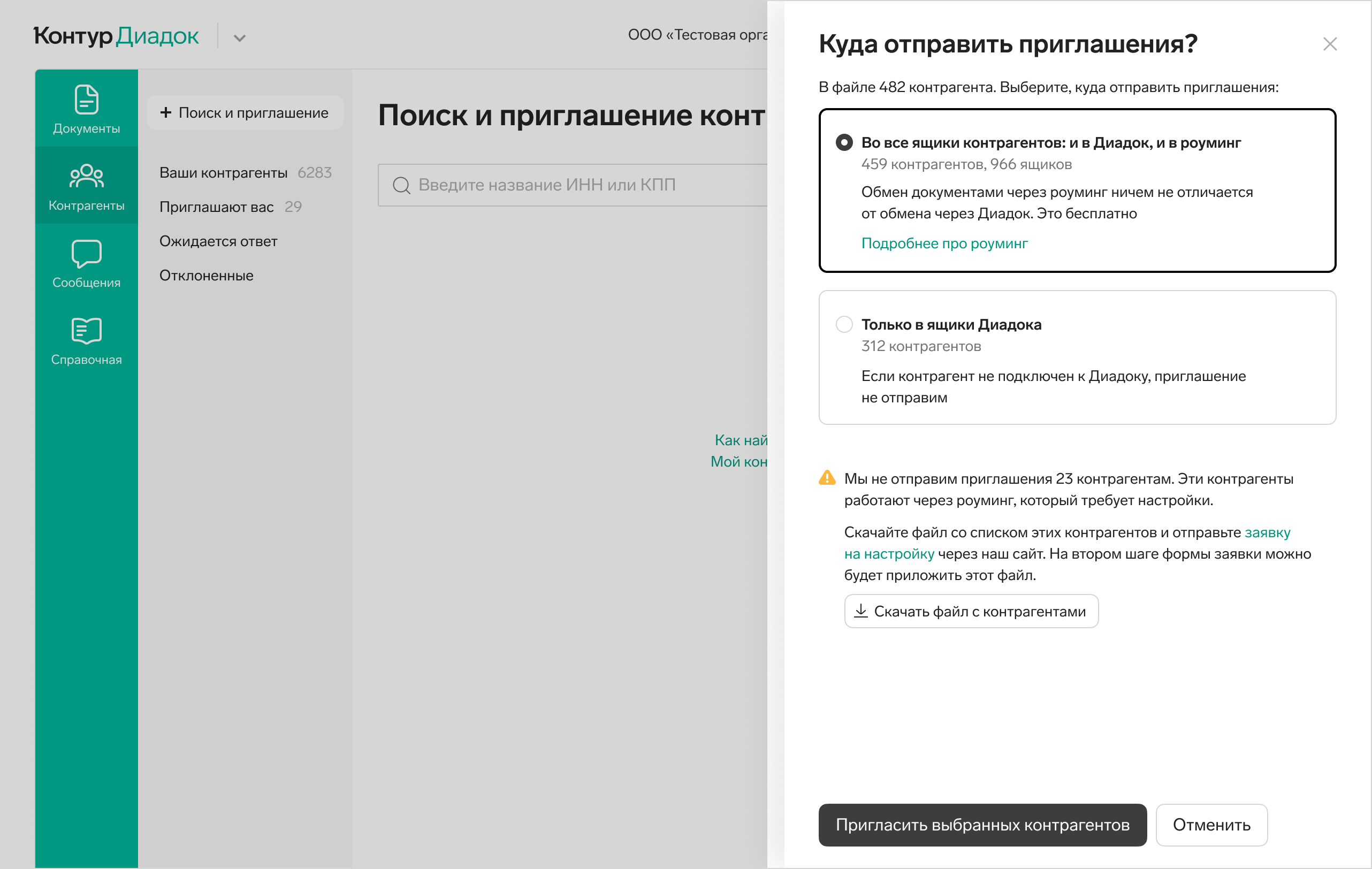Open Отклоненные list

pyautogui.click(x=206, y=275)
